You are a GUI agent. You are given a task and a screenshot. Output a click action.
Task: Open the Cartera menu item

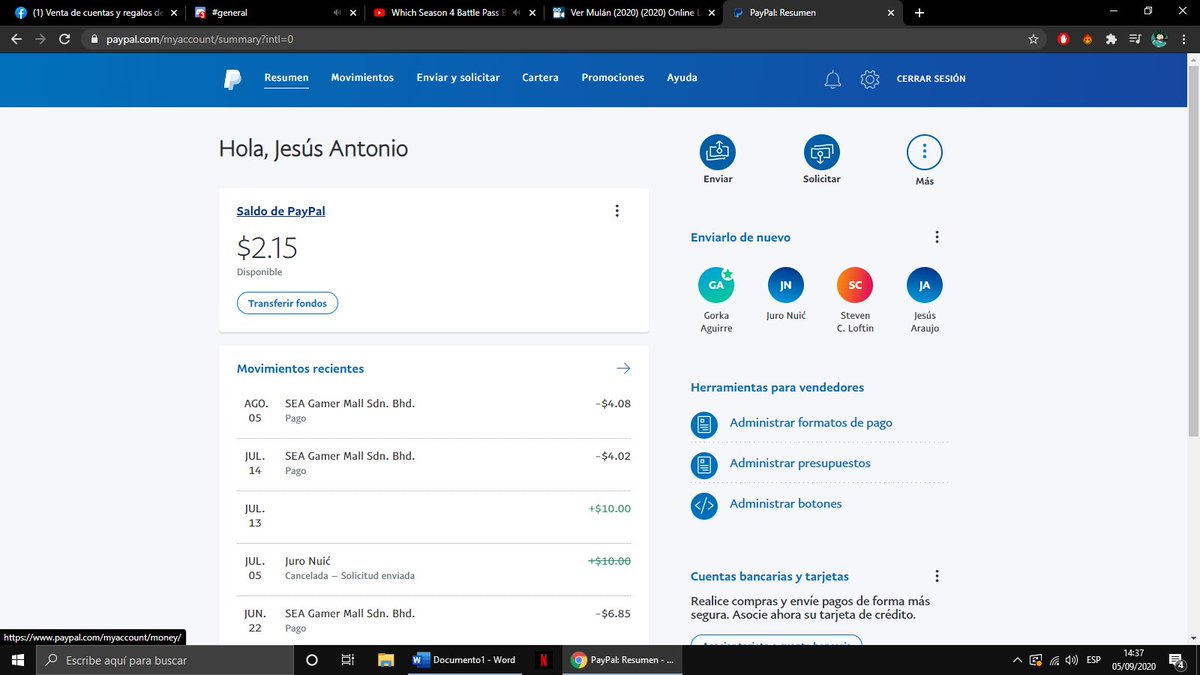click(540, 78)
